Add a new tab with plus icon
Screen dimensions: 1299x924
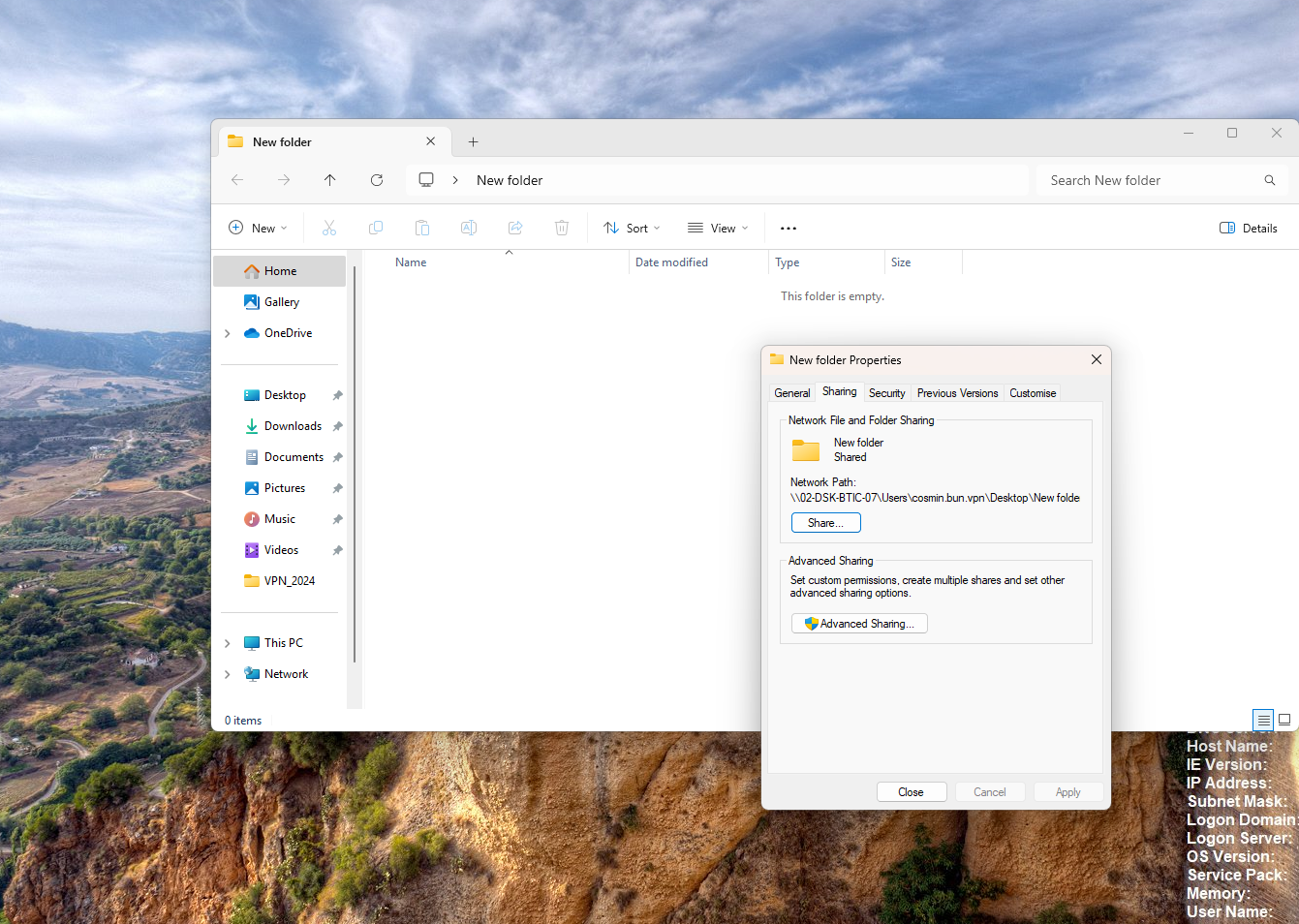coord(474,141)
